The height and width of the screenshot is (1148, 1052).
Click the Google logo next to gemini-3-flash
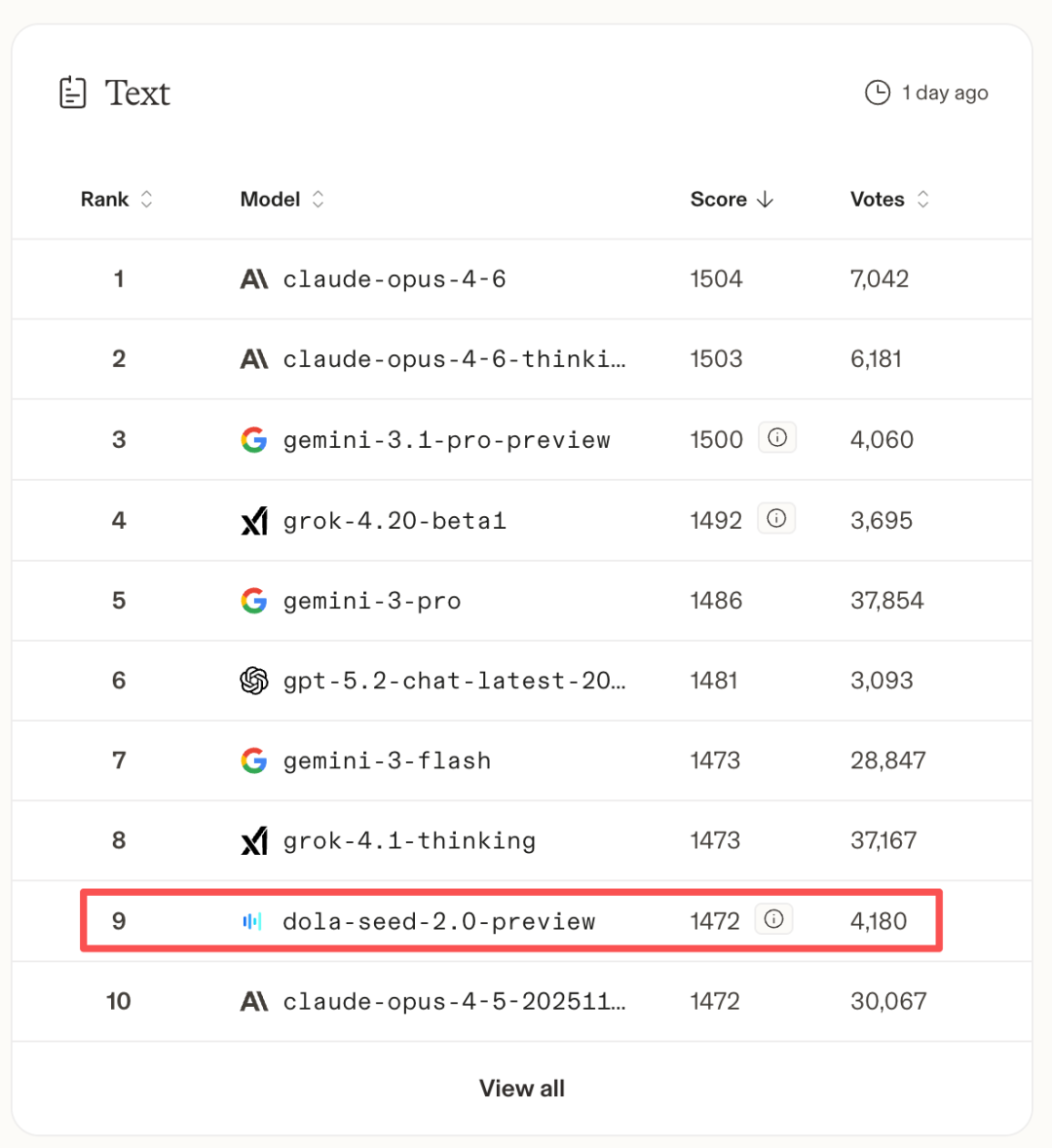254,760
